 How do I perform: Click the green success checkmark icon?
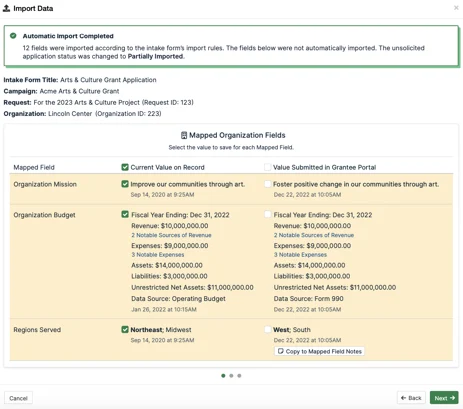(x=13, y=36)
